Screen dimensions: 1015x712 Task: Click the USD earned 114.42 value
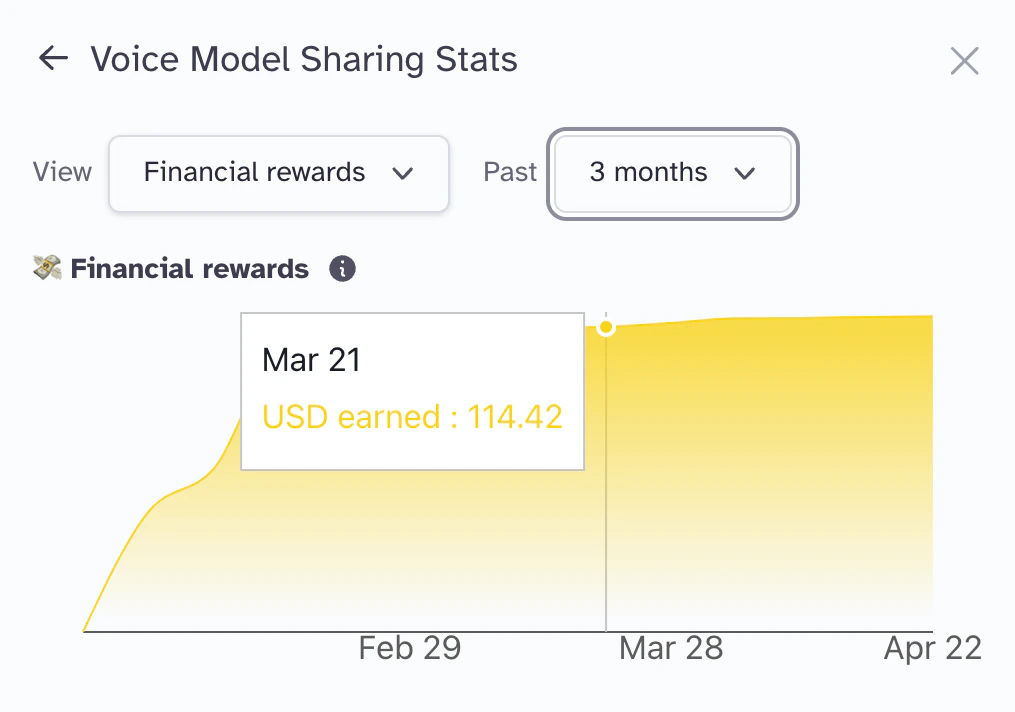(x=412, y=416)
